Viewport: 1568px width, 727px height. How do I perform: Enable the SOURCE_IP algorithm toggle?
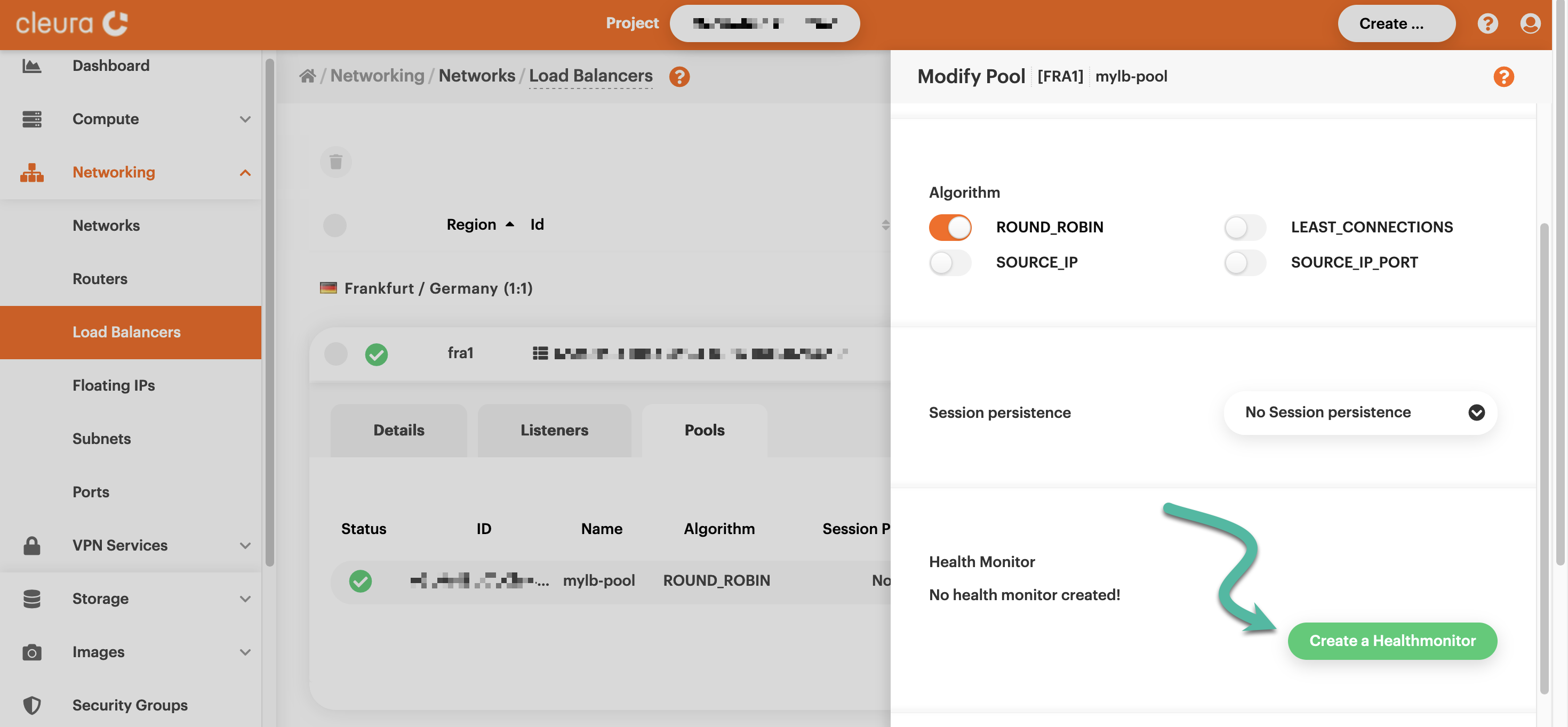tap(949, 262)
